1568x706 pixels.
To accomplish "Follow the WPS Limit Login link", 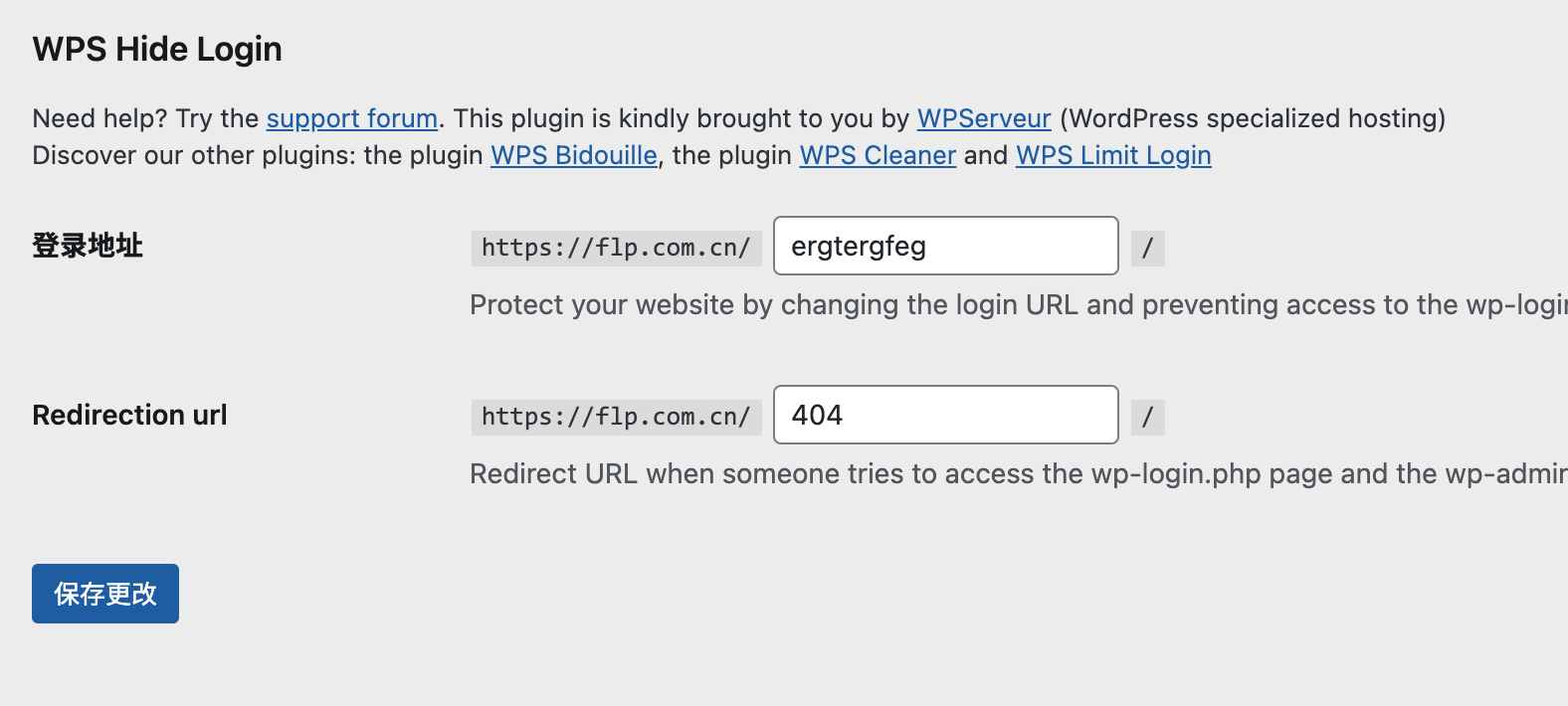I will [1112, 155].
